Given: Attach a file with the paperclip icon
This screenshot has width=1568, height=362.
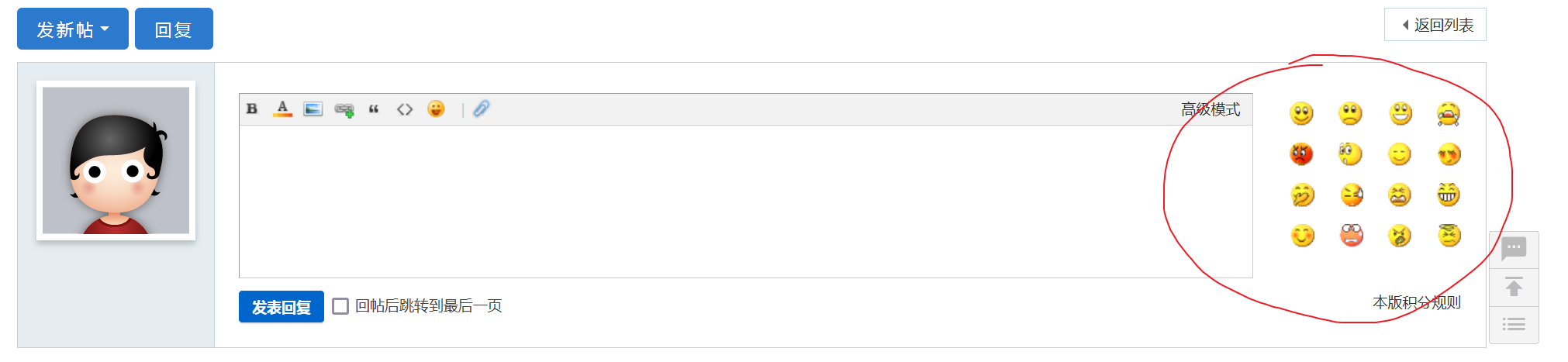Looking at the screenshot, I should (x=482, y=109).
